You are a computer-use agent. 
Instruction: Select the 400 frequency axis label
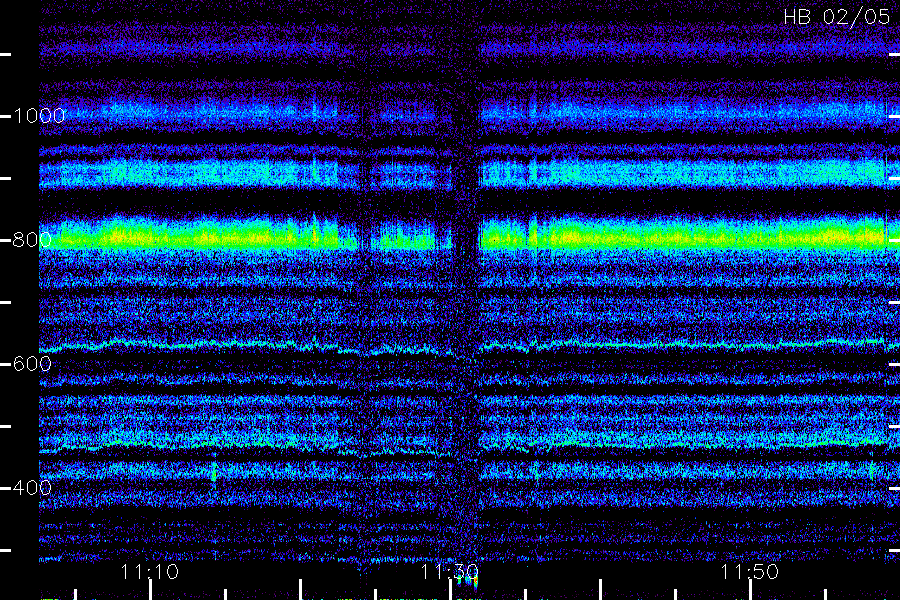(x=32, y=488)
